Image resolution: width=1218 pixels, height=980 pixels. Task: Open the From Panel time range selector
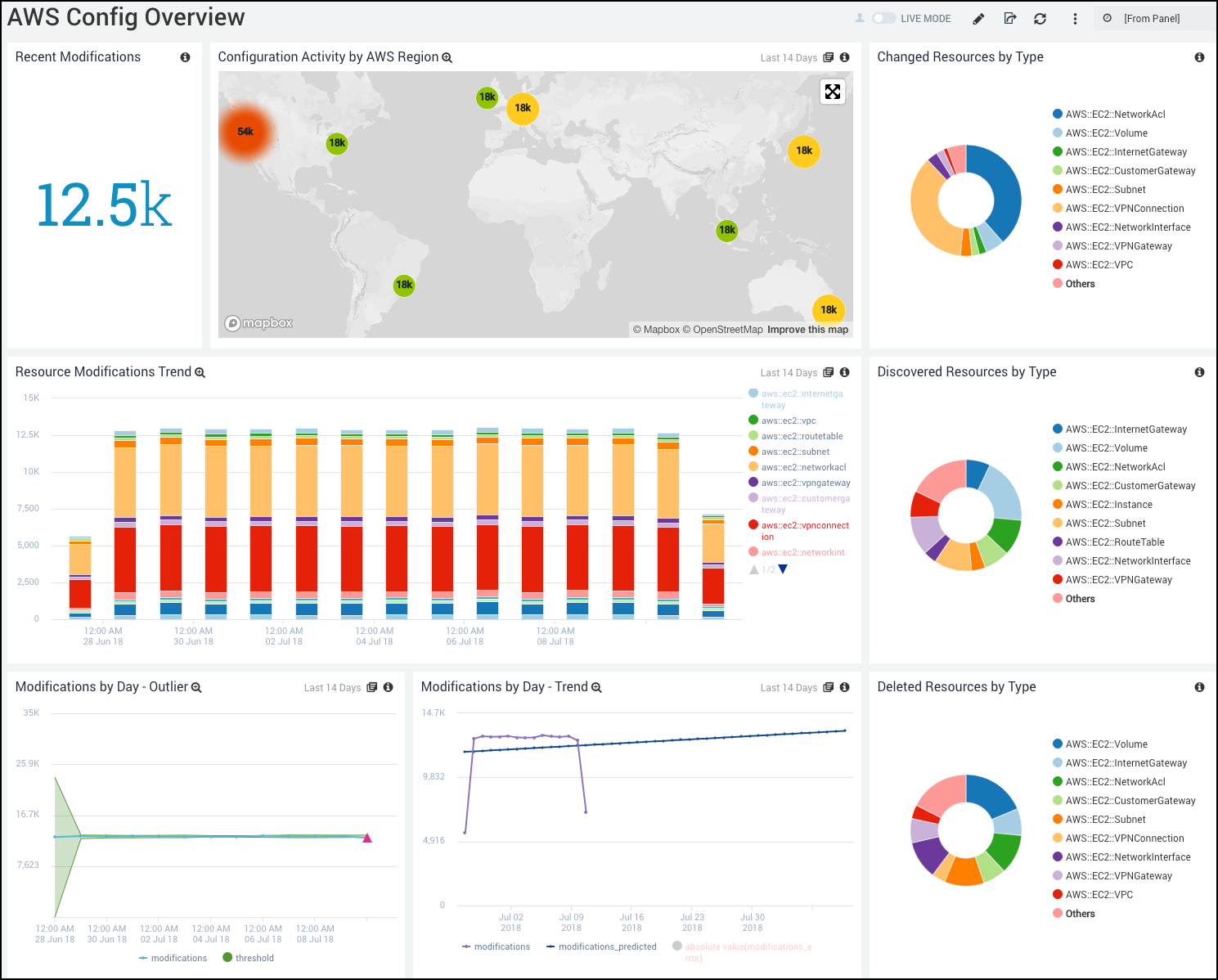point(1151,19)
